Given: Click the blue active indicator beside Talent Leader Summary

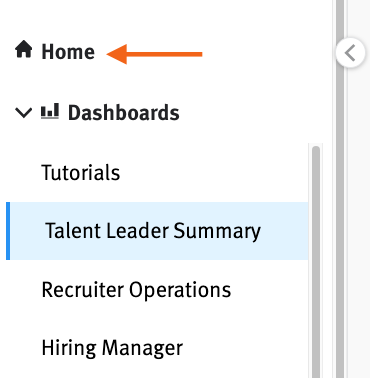Looking at the screenshot, I should click(x=8, y=231).
